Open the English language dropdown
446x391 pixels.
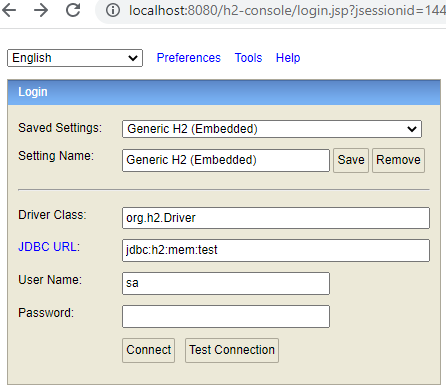coord(75,58)
